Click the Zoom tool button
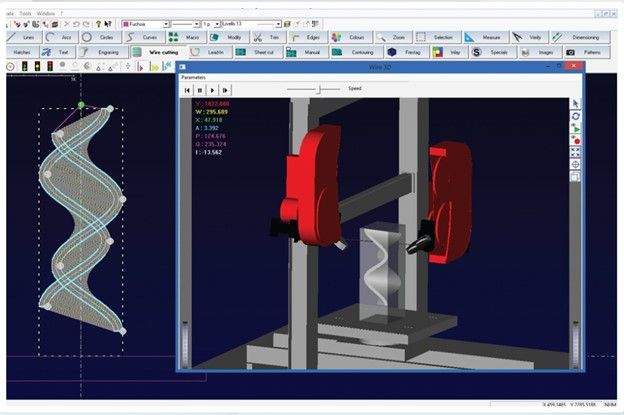This screenshot has width=624, height=415. click(392, 37)
